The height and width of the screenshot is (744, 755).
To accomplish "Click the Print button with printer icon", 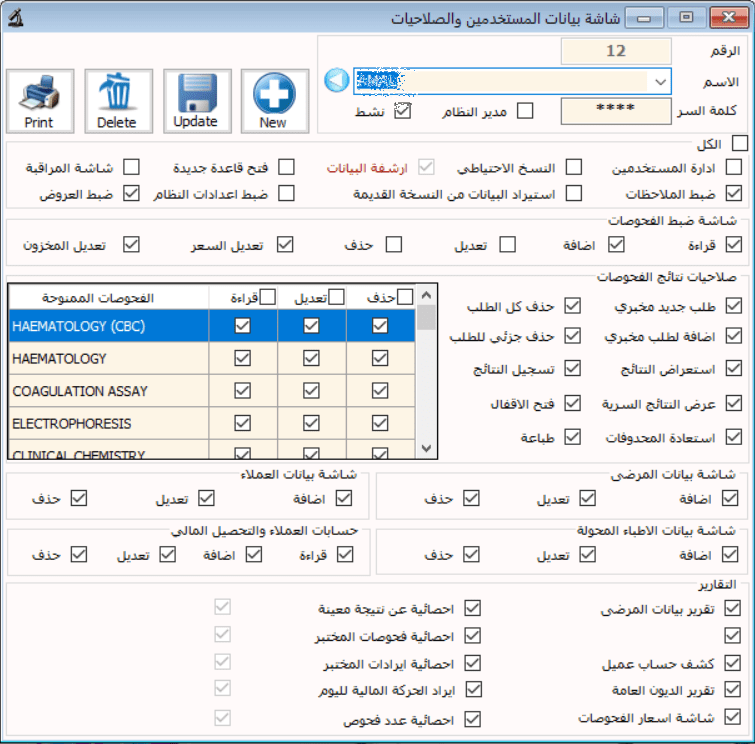I will click(39, 101).
